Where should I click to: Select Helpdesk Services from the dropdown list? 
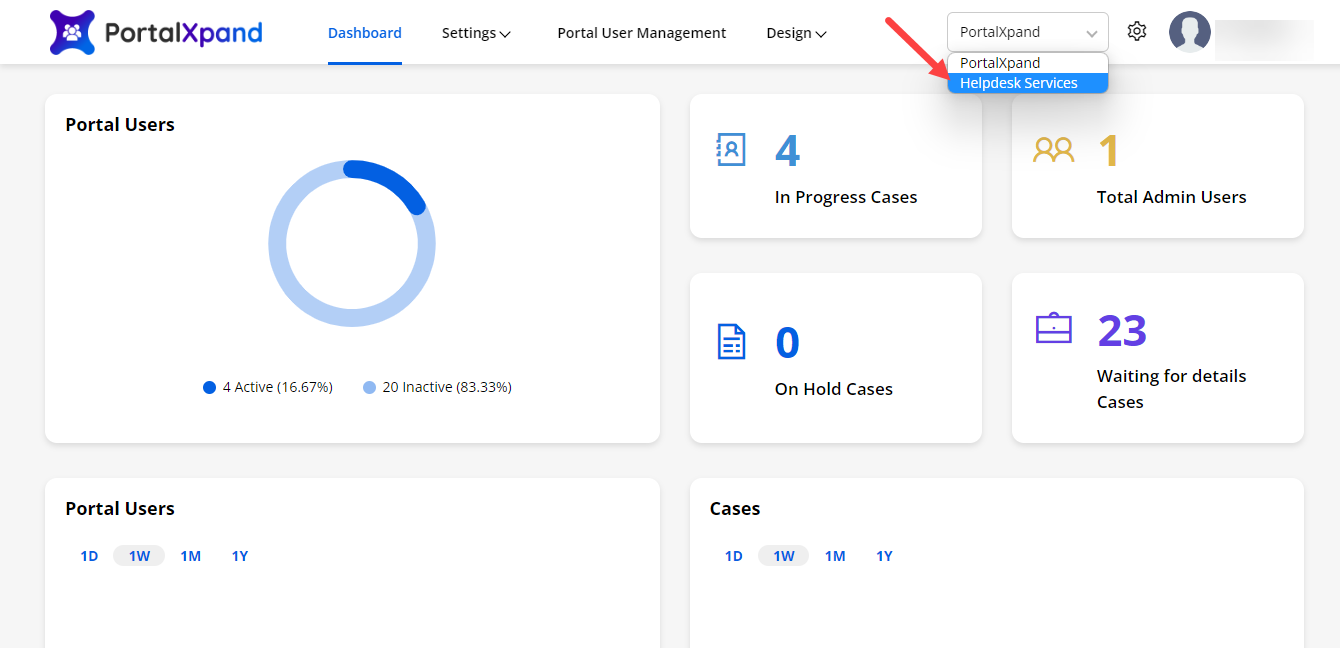point(1019,83)
